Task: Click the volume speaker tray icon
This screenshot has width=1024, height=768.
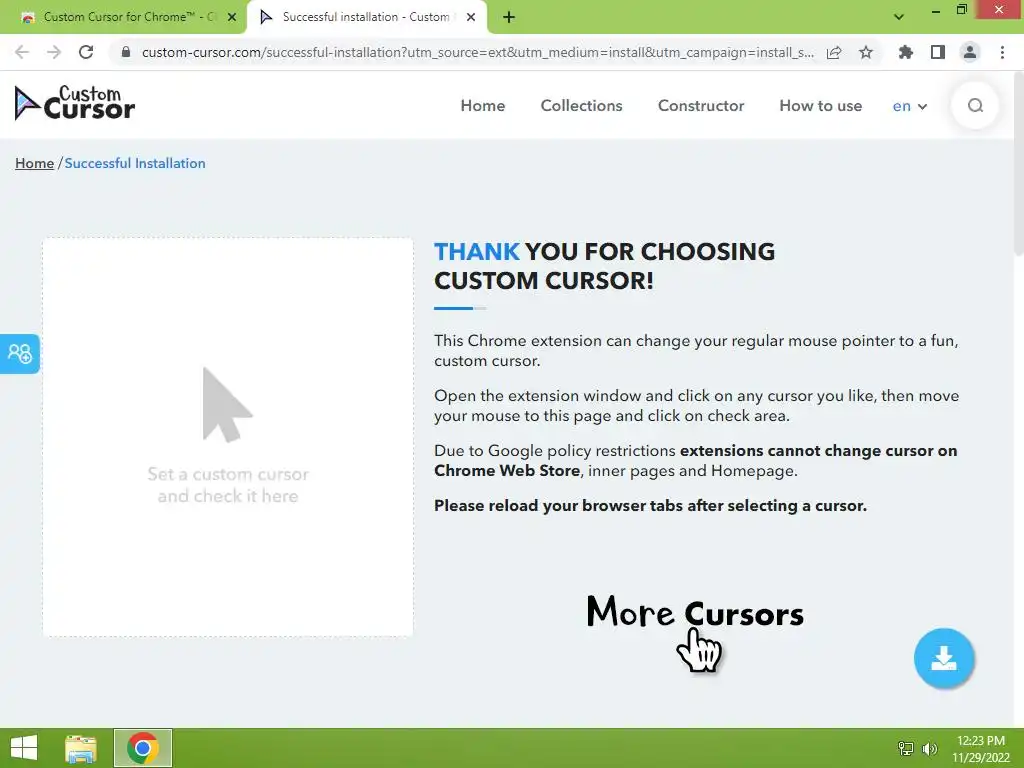Action: click(x=930, y=748)
